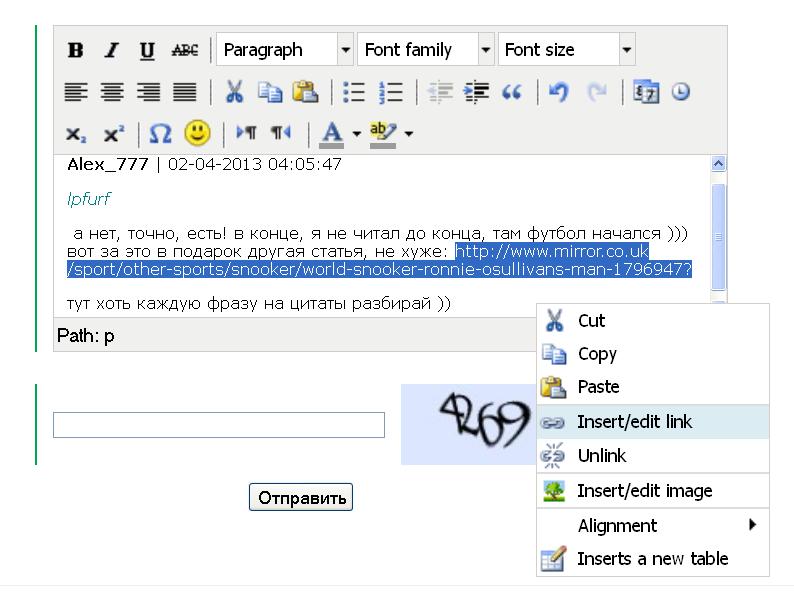Screen dimensions: 794x603
Task: Select Insert/edit image menu entry
Action: [x=653, y=491]
